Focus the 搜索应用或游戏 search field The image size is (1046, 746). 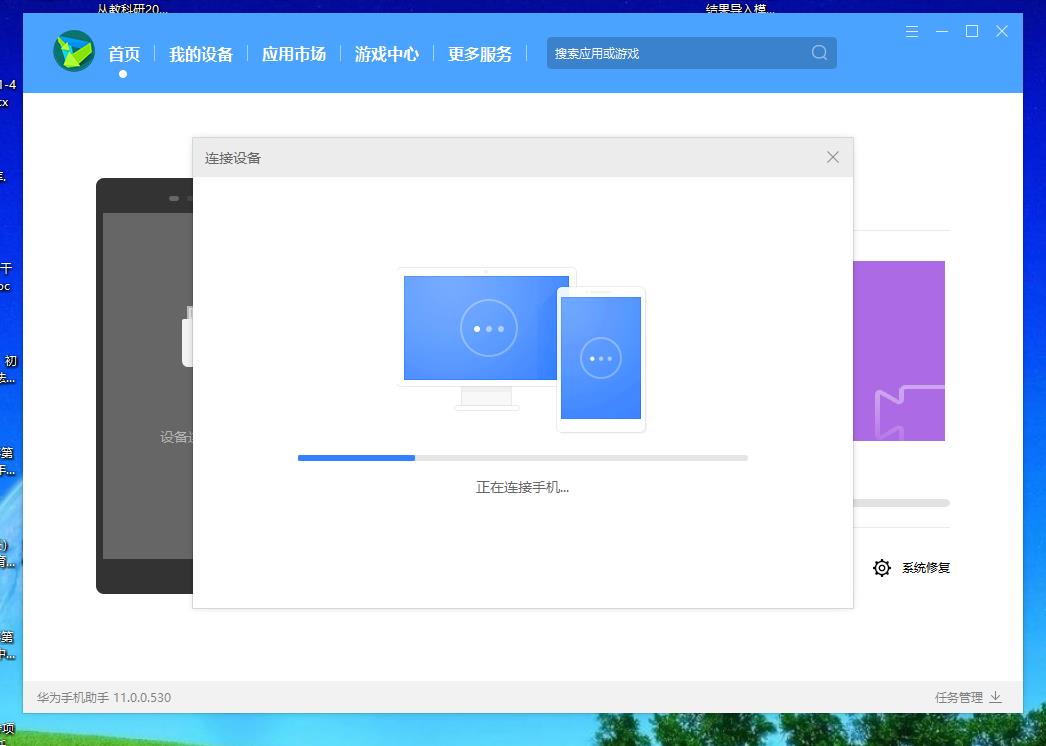coord(692,53)
